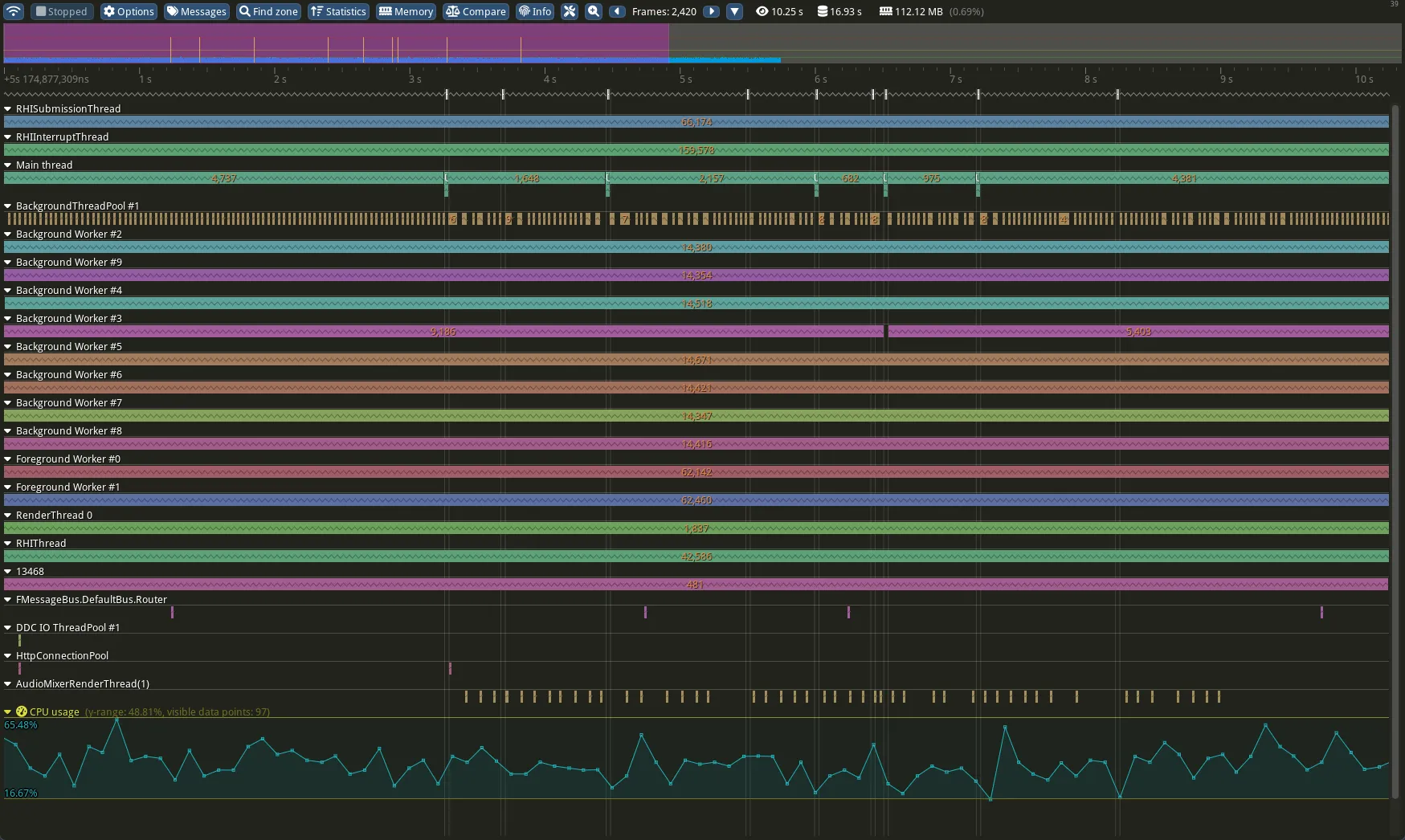This screenshot has width=1405, height=840.
Task: Collapse the CPU usage graph
Action: [6, 712]
